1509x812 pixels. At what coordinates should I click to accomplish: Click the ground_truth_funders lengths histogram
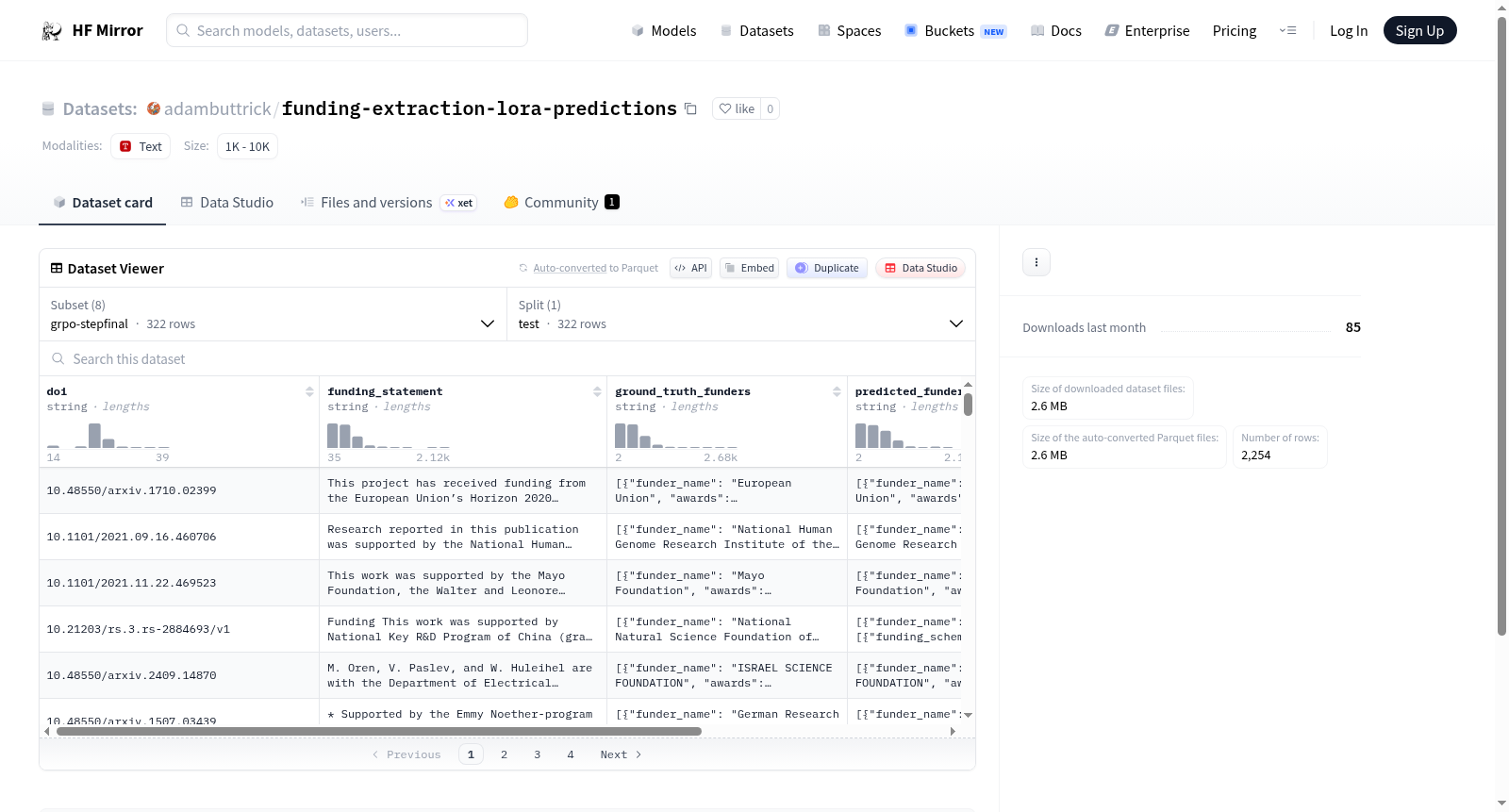coord(676,436)
